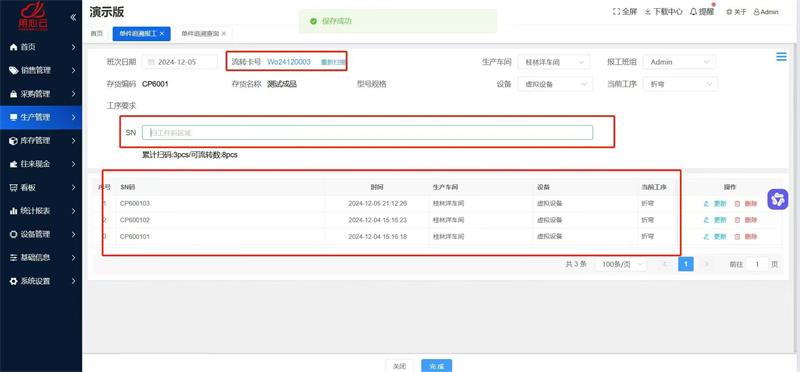Expand the 销售管理 menu chevron
The image size is (800, 372).
pyautogui.click(x=73, y=70)
